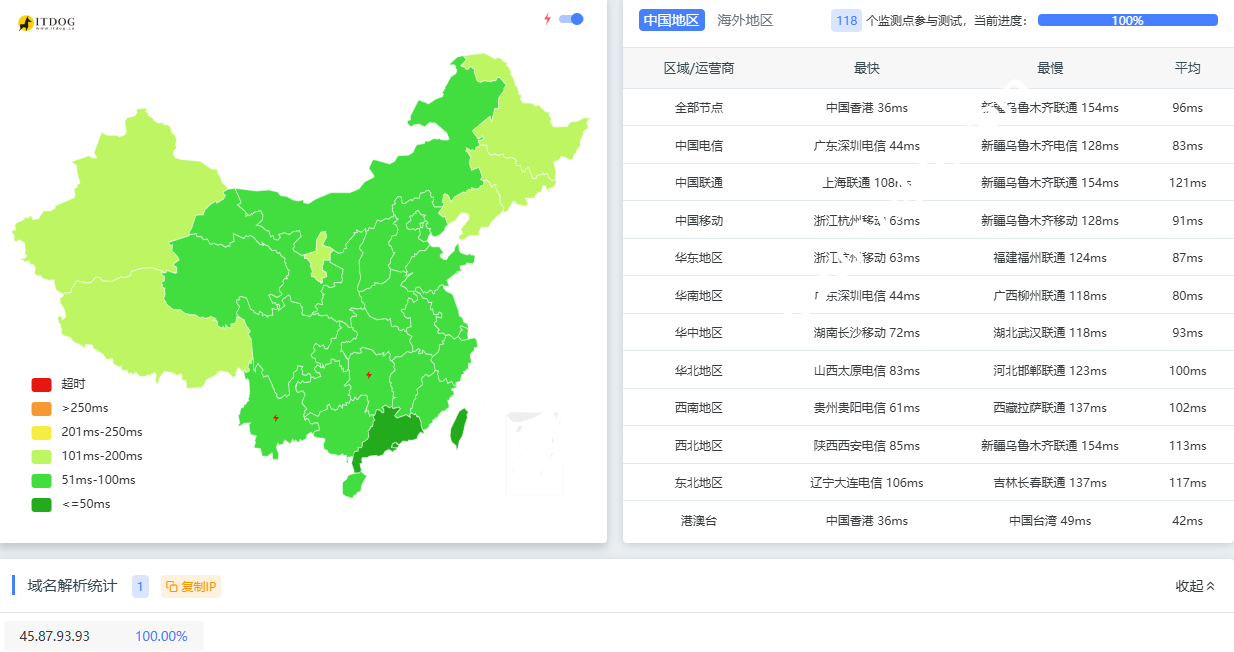
Task: Select the 西北地区 row label
Action: click(699, 445)
